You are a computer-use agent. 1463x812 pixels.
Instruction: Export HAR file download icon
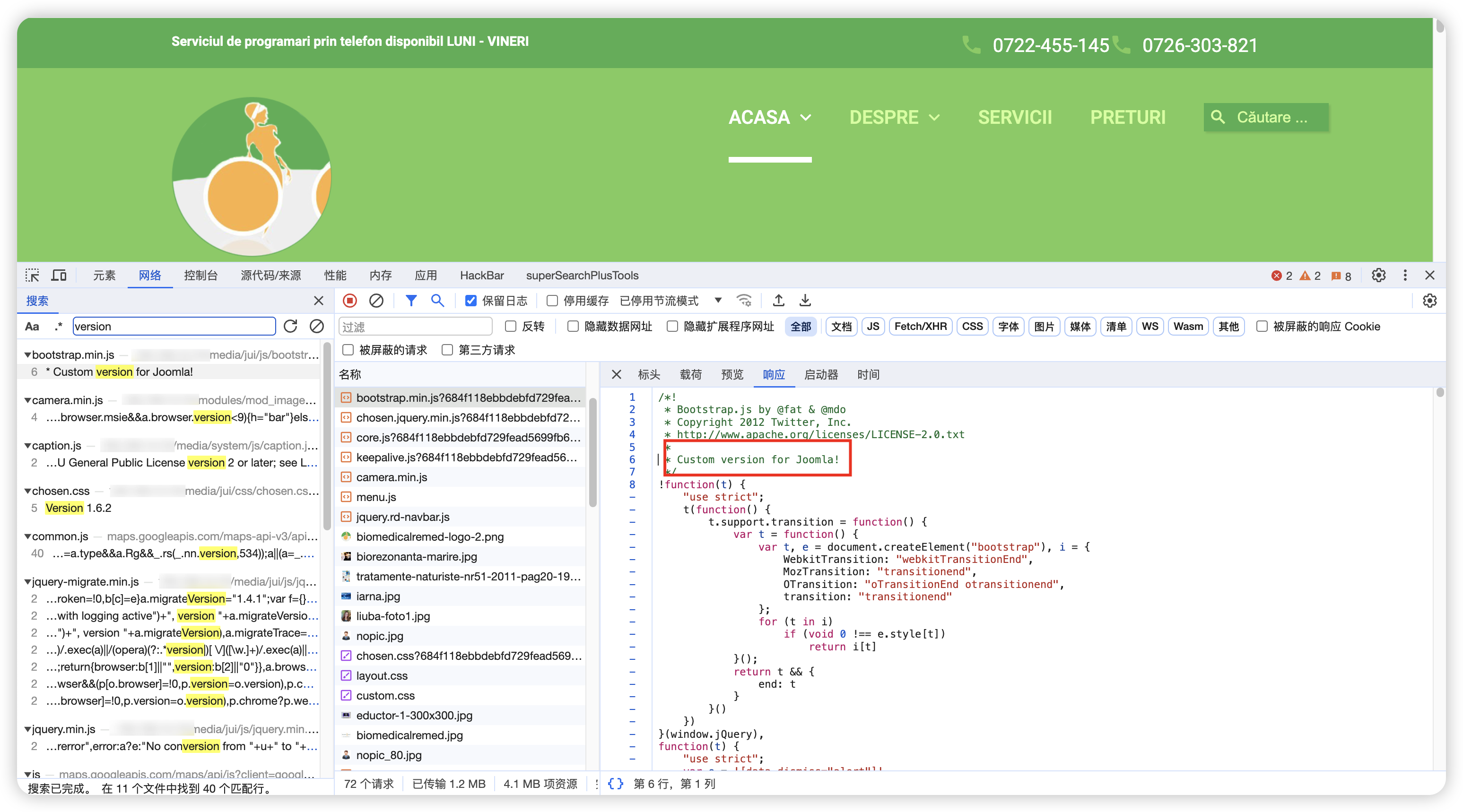(x=805, y=301)
